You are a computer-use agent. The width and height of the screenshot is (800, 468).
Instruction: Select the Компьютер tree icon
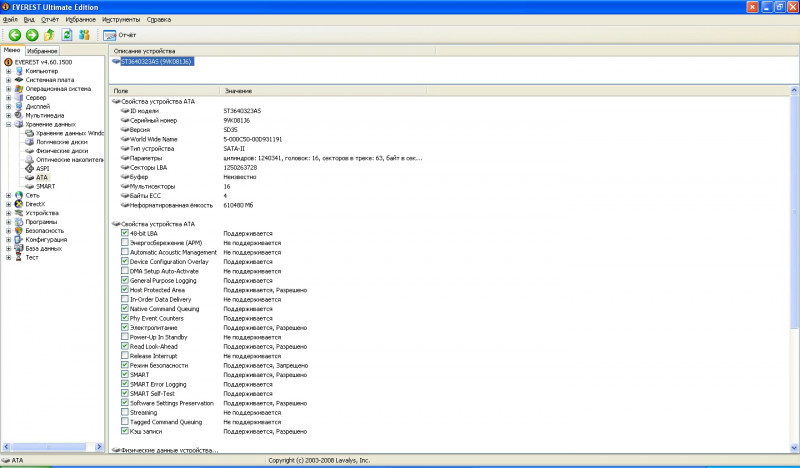click(19, 71)
